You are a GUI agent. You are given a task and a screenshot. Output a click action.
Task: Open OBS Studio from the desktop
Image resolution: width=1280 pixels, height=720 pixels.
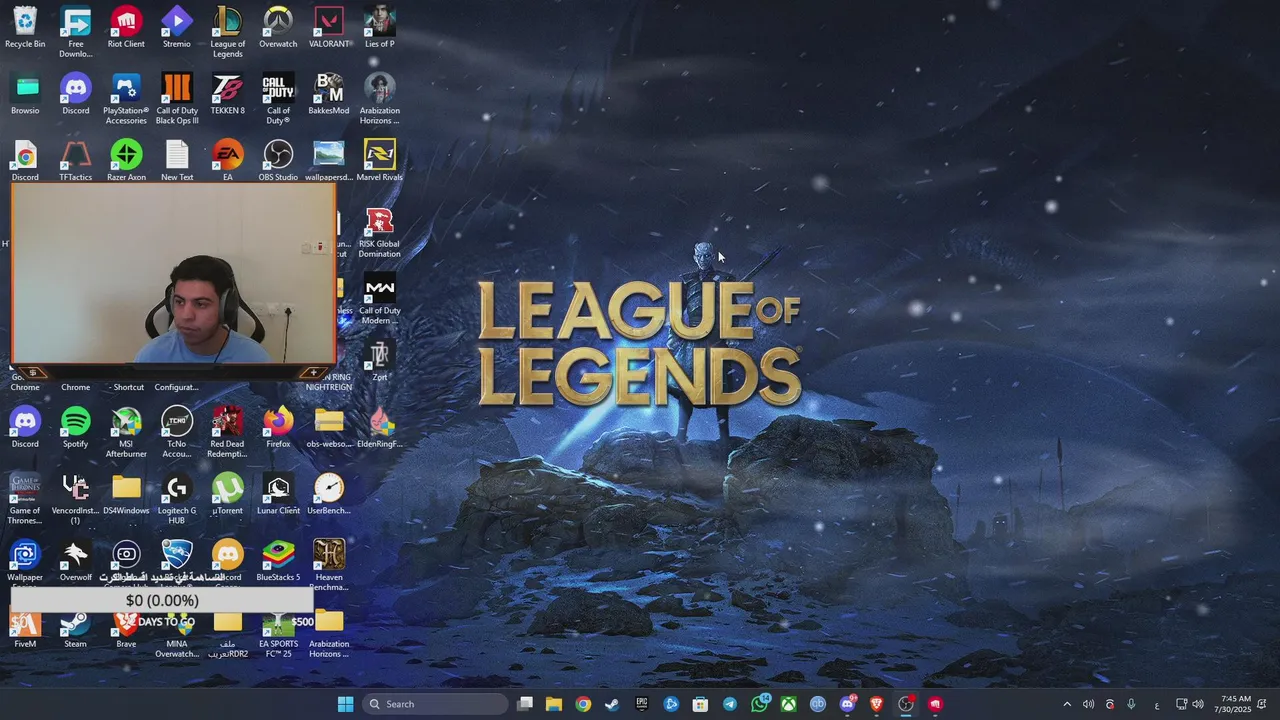pyautogui.click(x=278, y=160)
